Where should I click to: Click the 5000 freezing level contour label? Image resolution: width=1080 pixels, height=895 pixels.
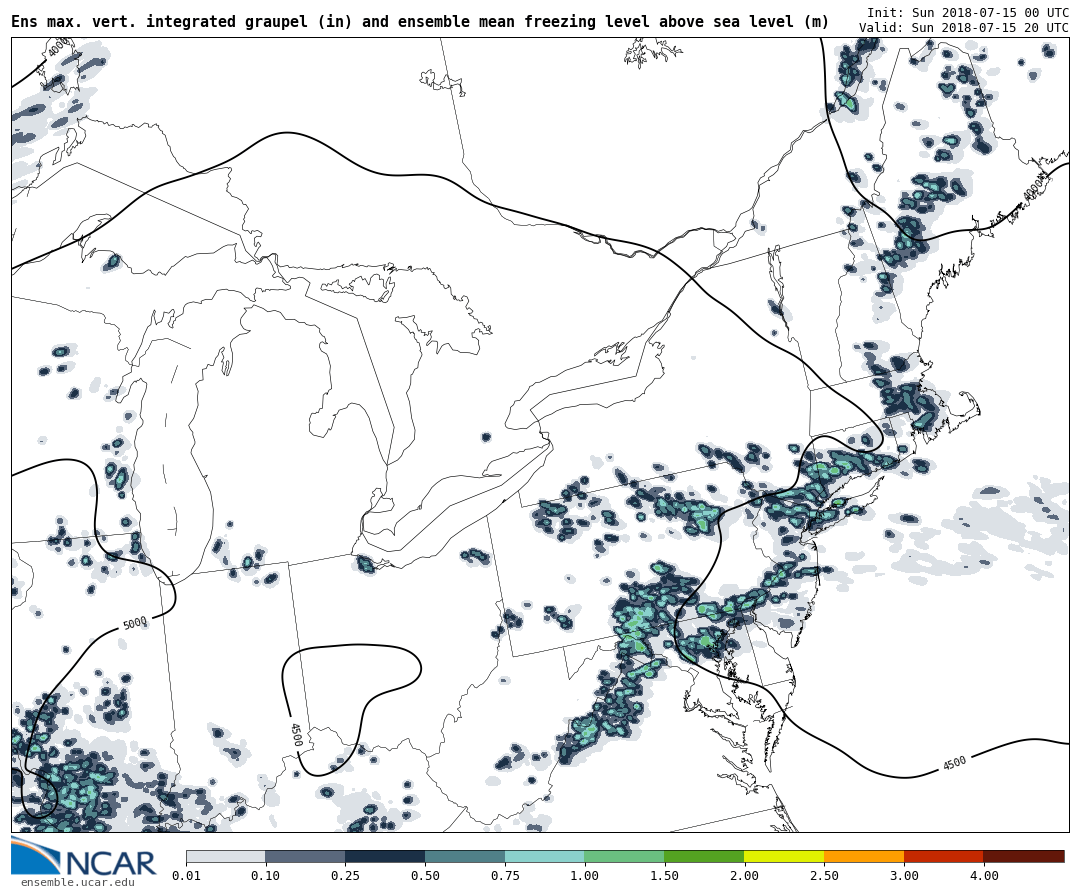[x=135, y=623]
